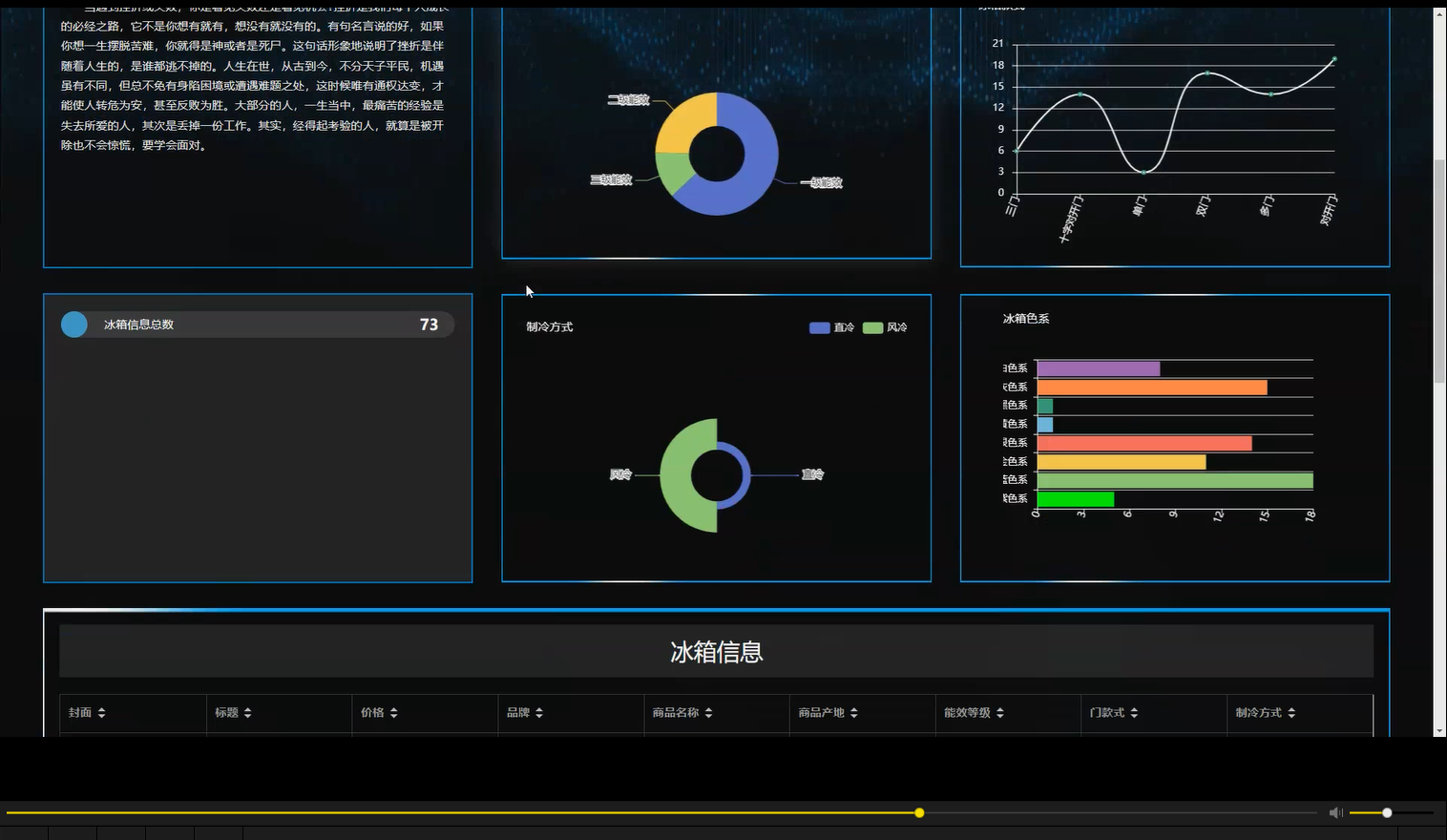Click the 二级能效 pie label

tap(628, 100)
